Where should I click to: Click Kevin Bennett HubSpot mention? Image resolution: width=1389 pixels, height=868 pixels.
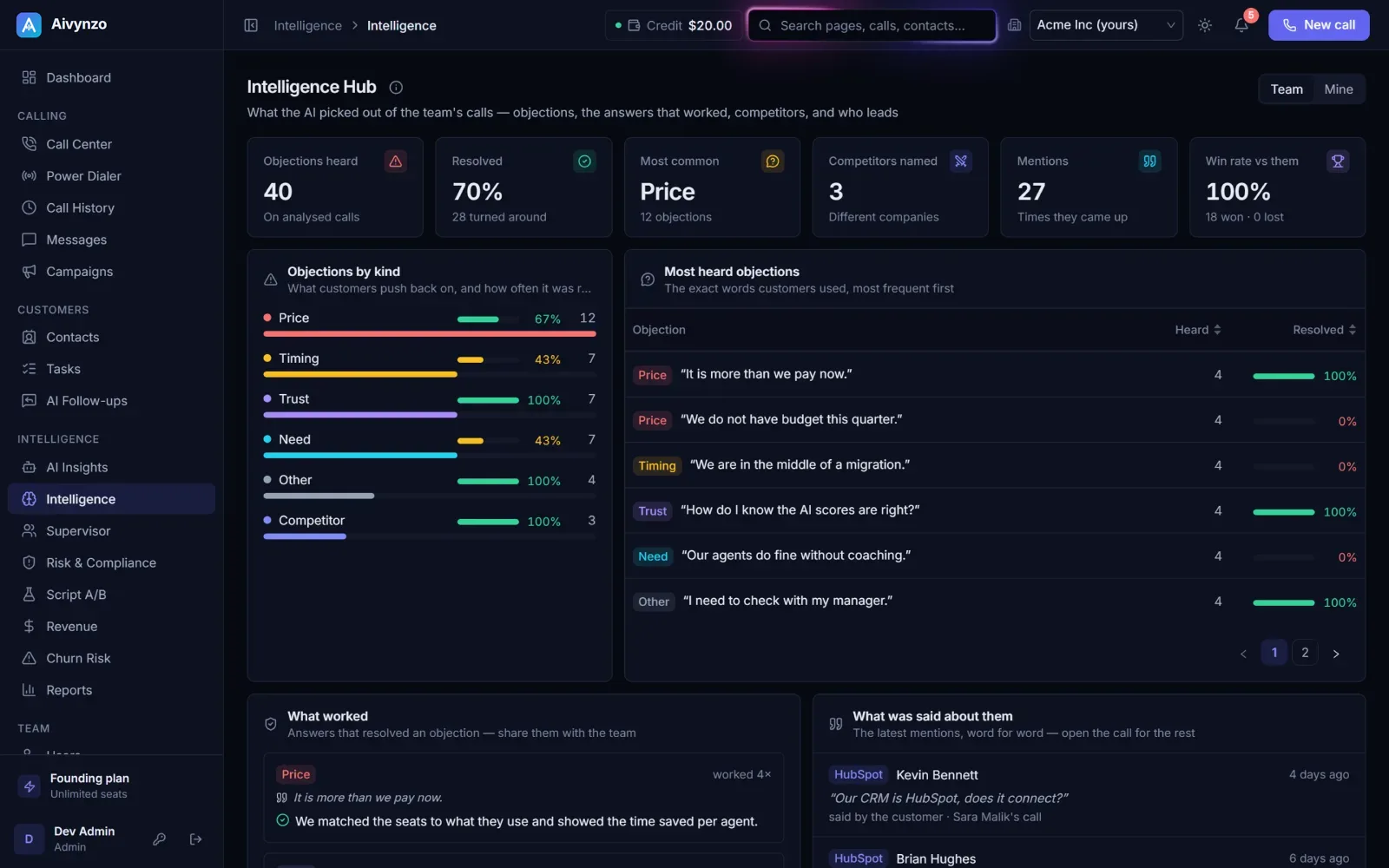[x=1089, y=795]
